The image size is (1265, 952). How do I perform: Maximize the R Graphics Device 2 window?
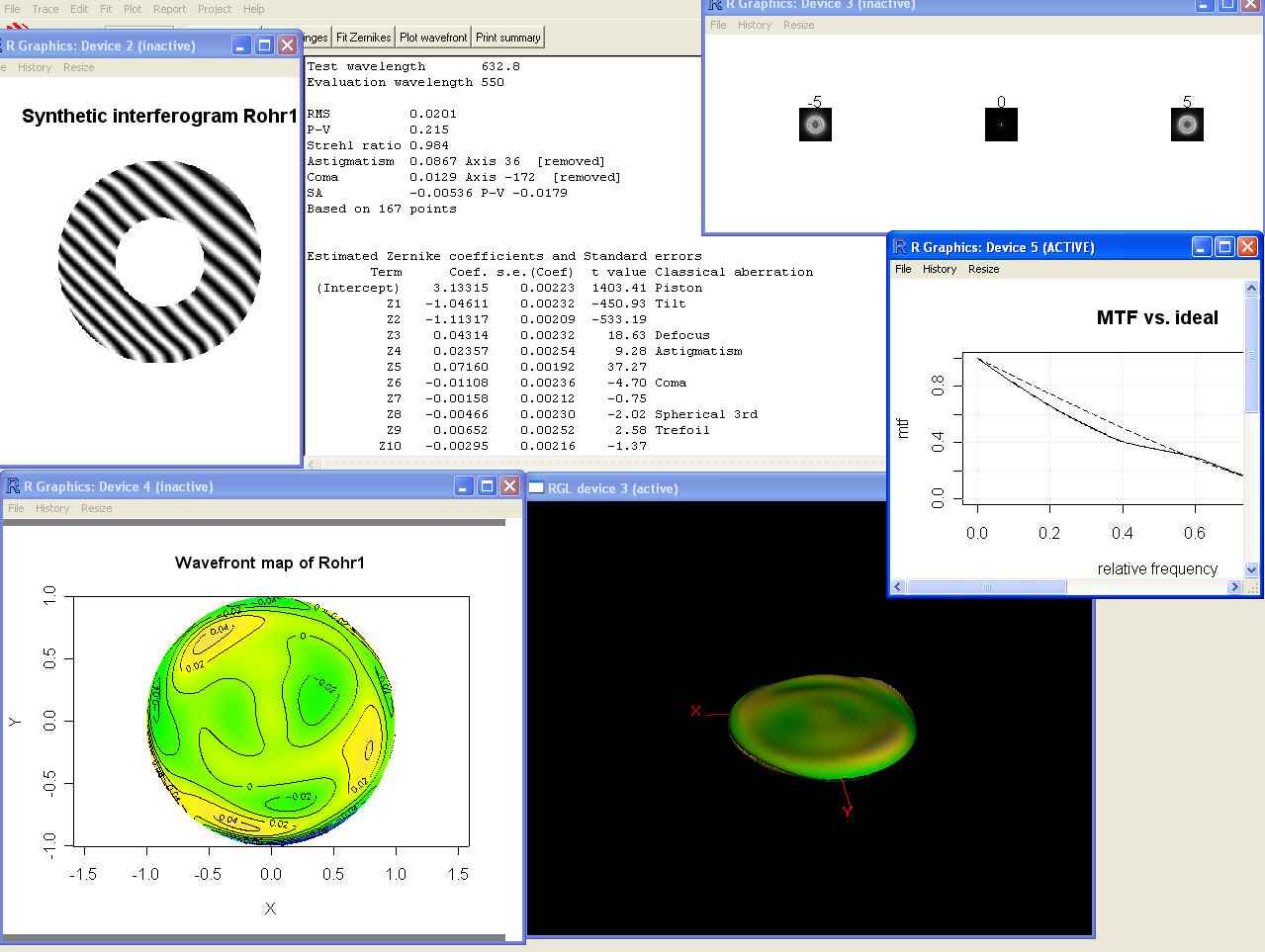coord(264,45)
